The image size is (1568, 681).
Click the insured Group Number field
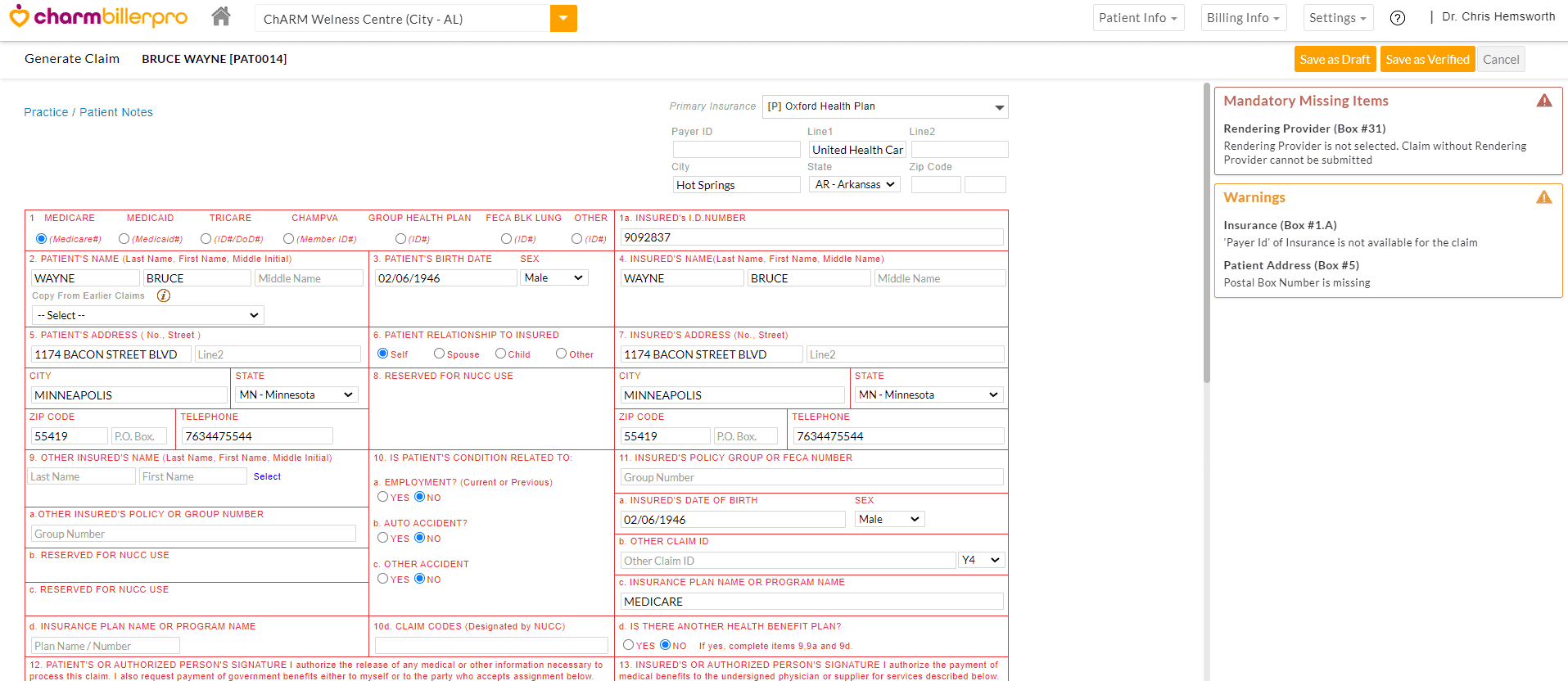(x=811, y=477)
